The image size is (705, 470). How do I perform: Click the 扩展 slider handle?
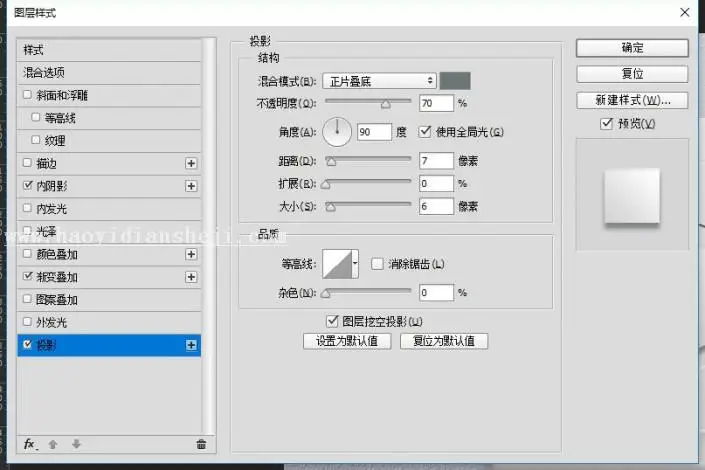pos(326,184)
